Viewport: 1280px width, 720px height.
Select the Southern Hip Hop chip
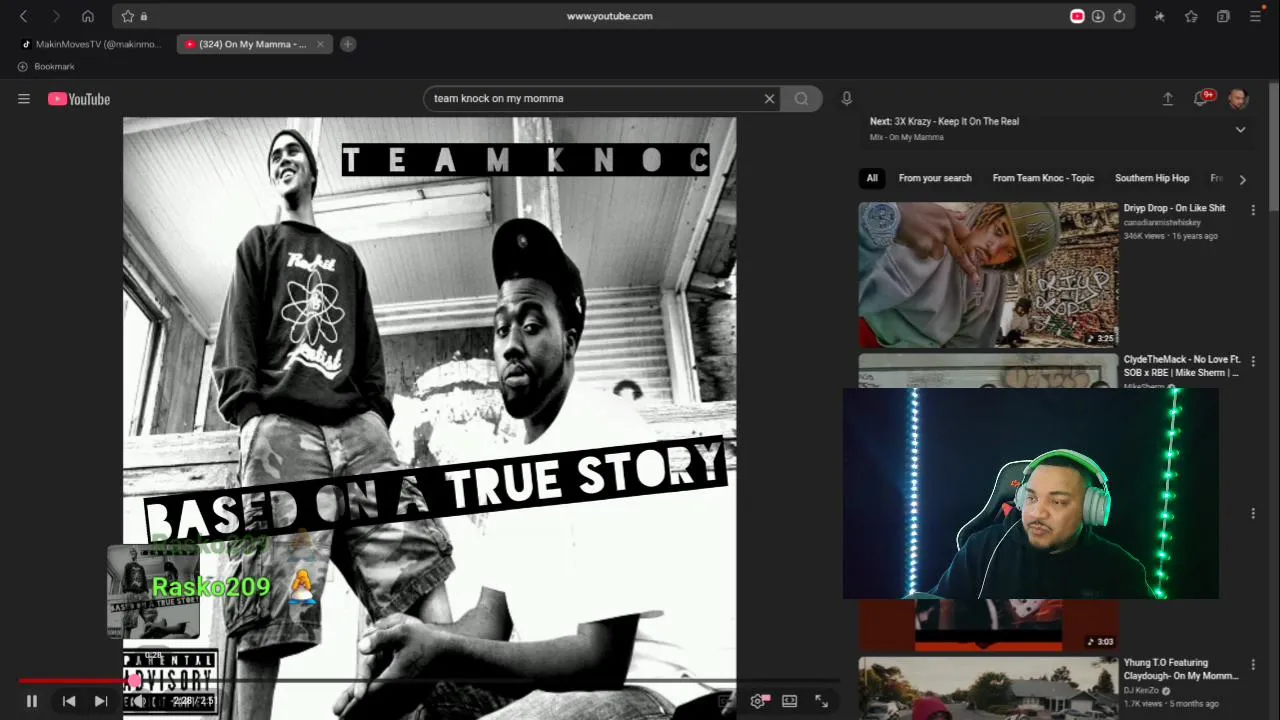click(x=1152, y=178)
